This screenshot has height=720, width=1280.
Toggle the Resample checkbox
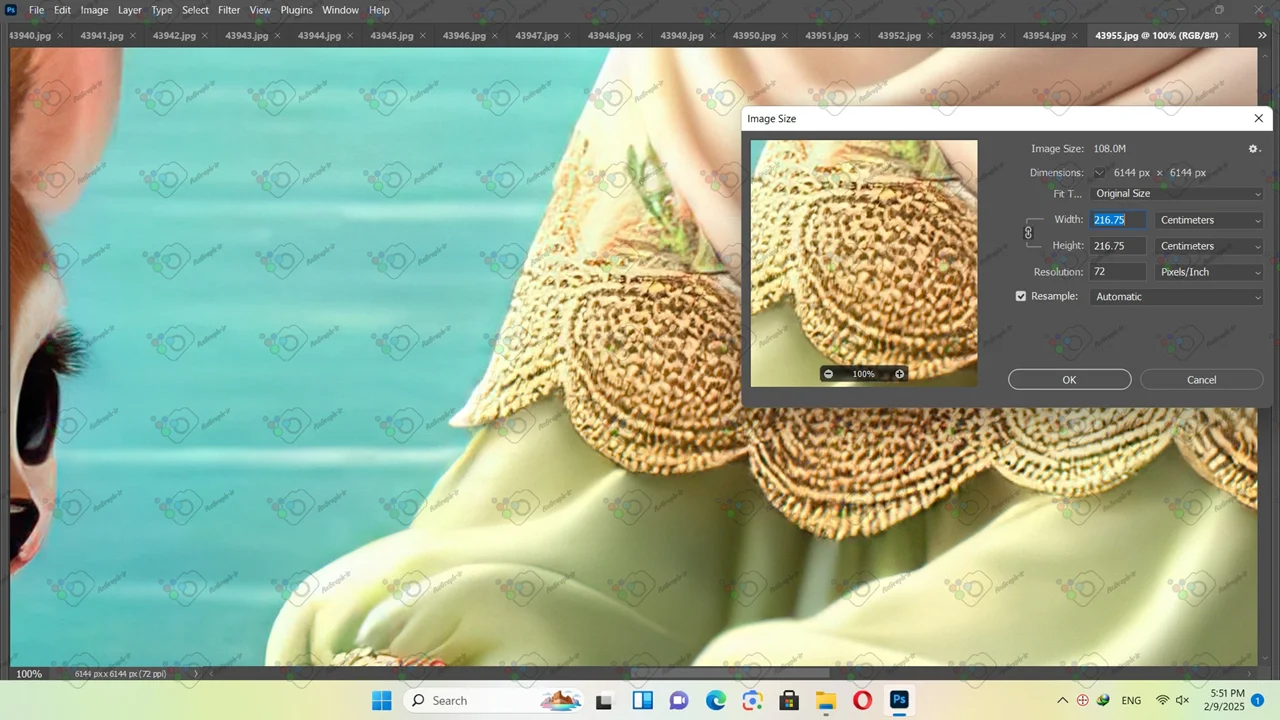point(1021,297)
